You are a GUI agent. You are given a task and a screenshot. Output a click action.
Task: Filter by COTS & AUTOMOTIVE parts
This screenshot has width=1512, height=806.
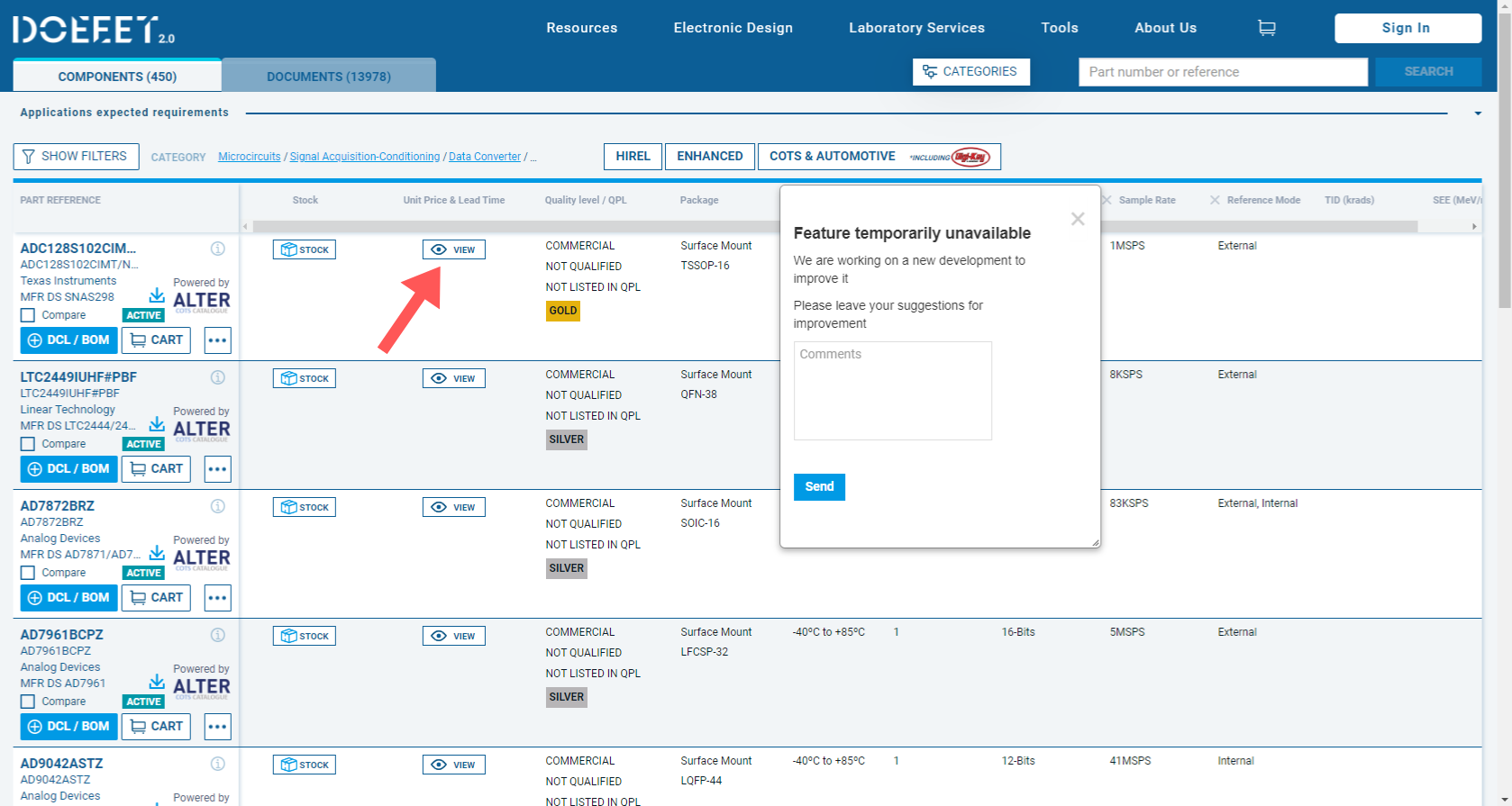coord(879,157)
